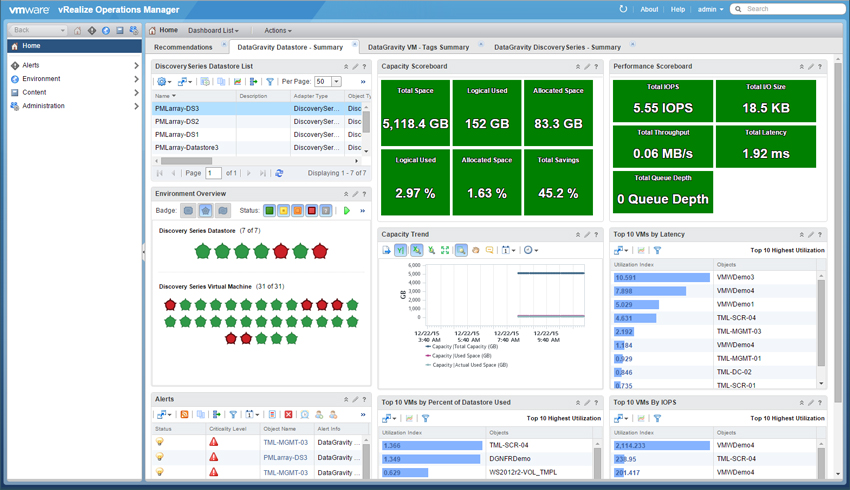The width and height of the screenshot is (850, 490).
Task: Click the Home button in dashboard toolbar
Action: pyautogui.click(x=164, y=30)
